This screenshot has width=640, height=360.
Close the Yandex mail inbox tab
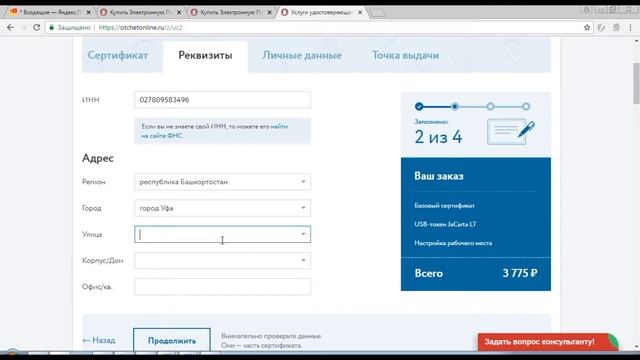coord(89,12)
